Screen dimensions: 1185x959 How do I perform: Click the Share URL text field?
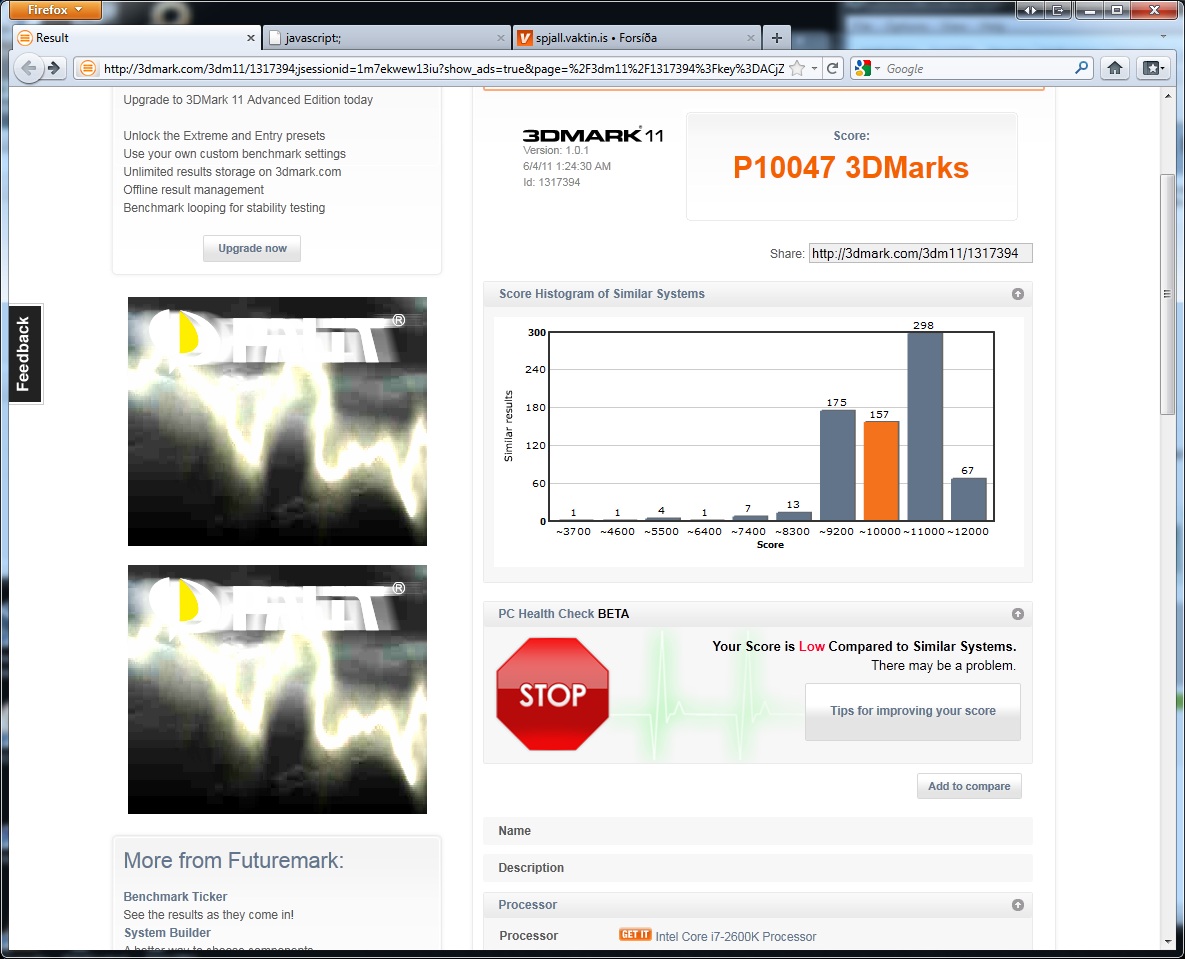[920, 253]
